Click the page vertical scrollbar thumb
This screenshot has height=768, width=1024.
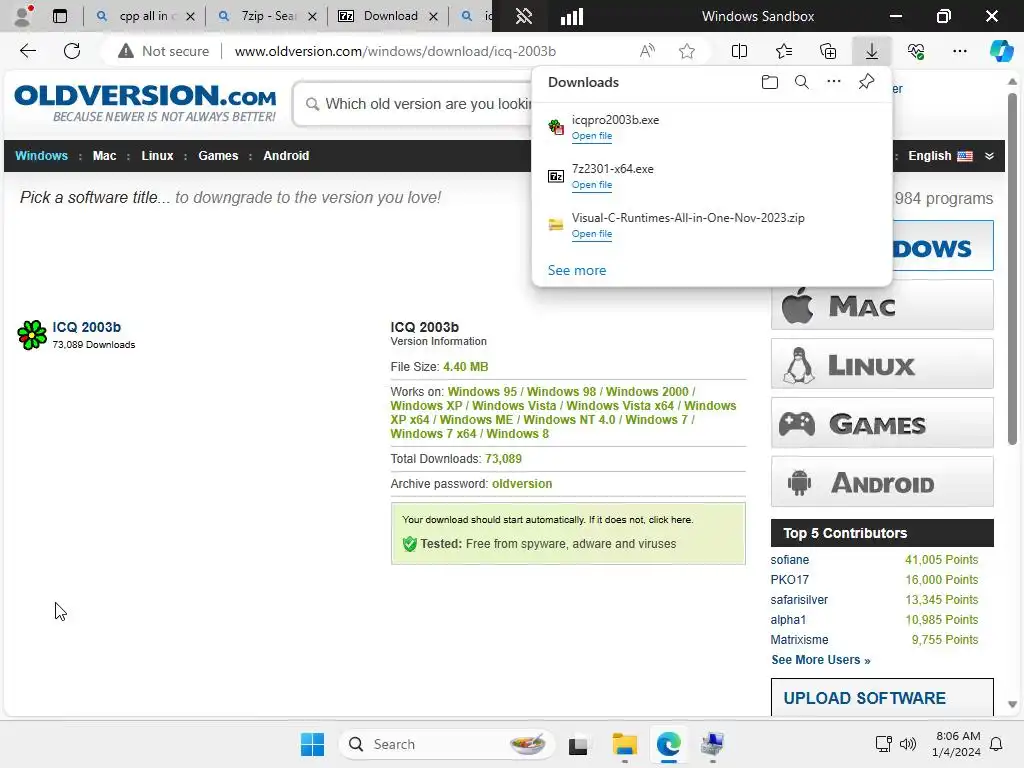pyautogui.click(x=1012, y=269)
